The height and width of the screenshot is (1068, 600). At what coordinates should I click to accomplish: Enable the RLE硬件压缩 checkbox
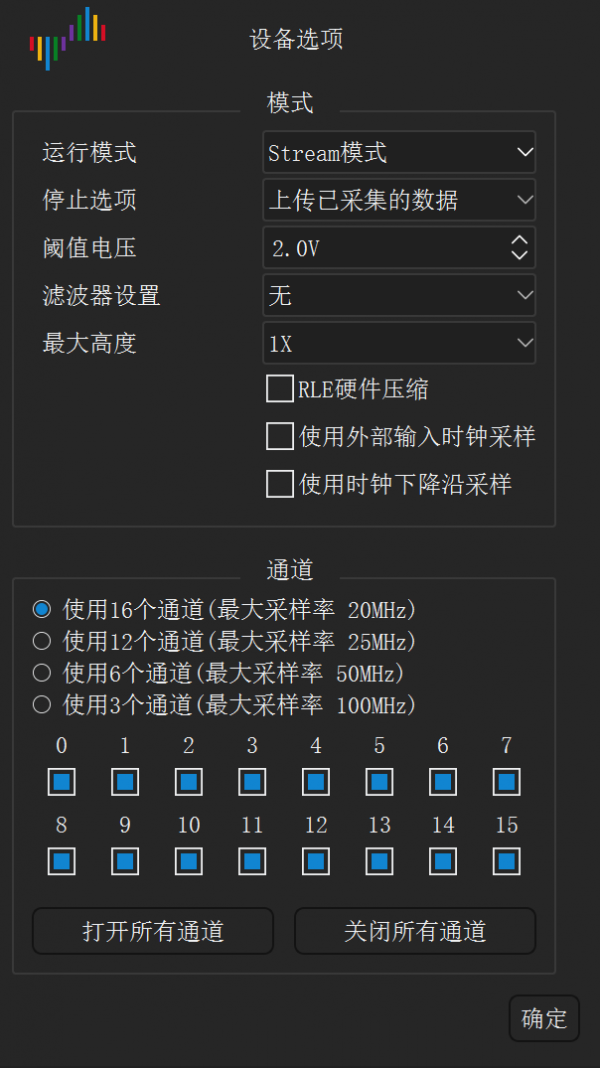(x=280, y=389)
